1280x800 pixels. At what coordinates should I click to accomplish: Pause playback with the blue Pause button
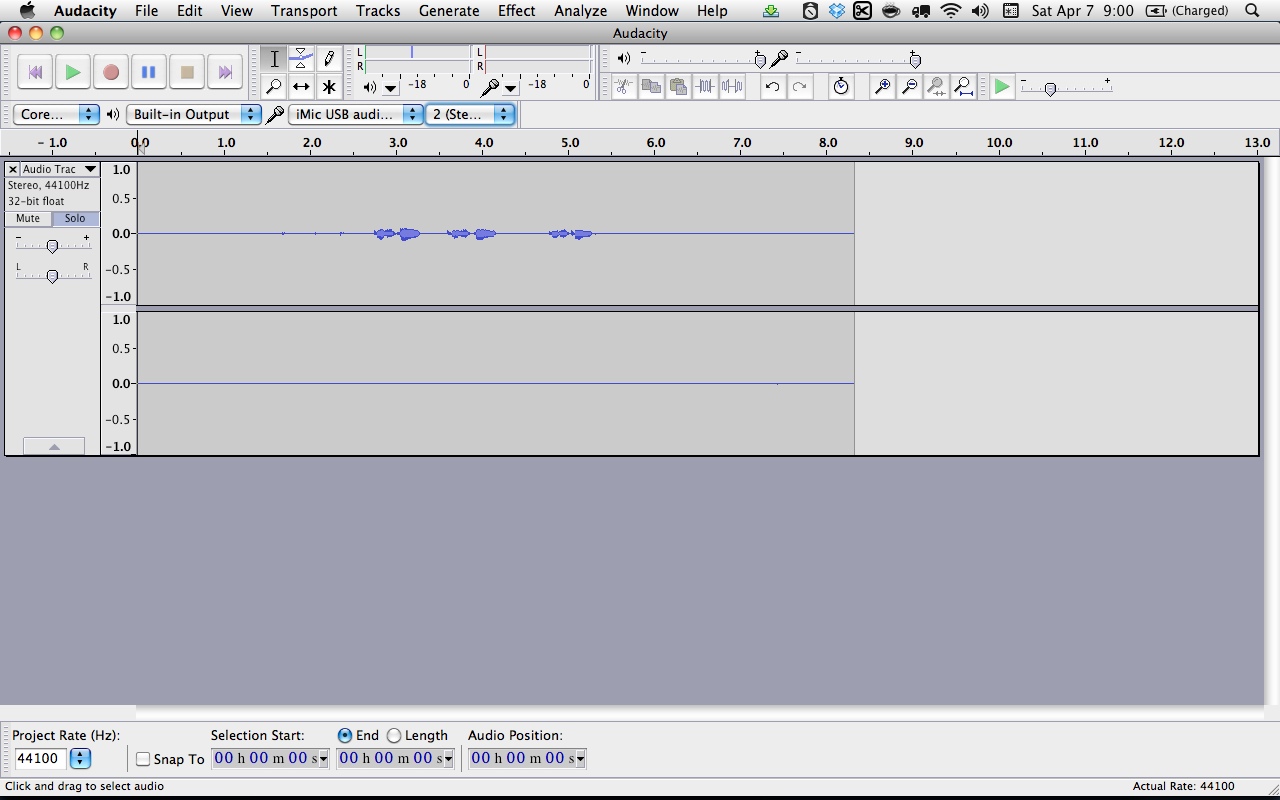click(148, 72)
